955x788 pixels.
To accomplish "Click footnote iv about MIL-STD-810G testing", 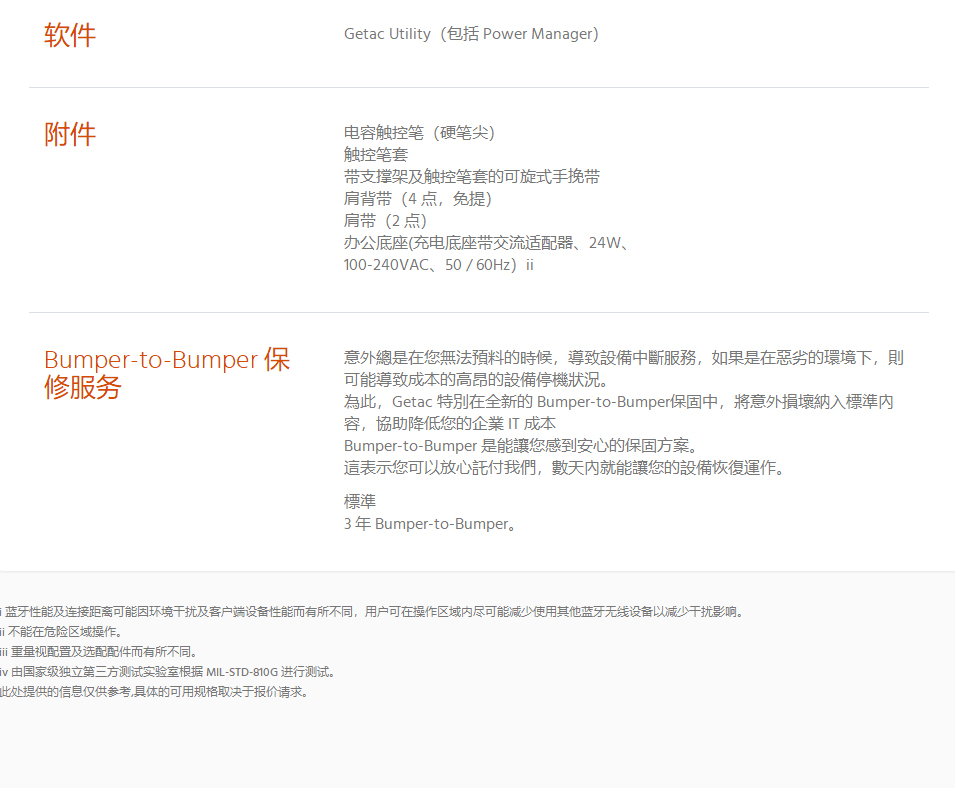I will pyautogui.click(x=167, y=672).
